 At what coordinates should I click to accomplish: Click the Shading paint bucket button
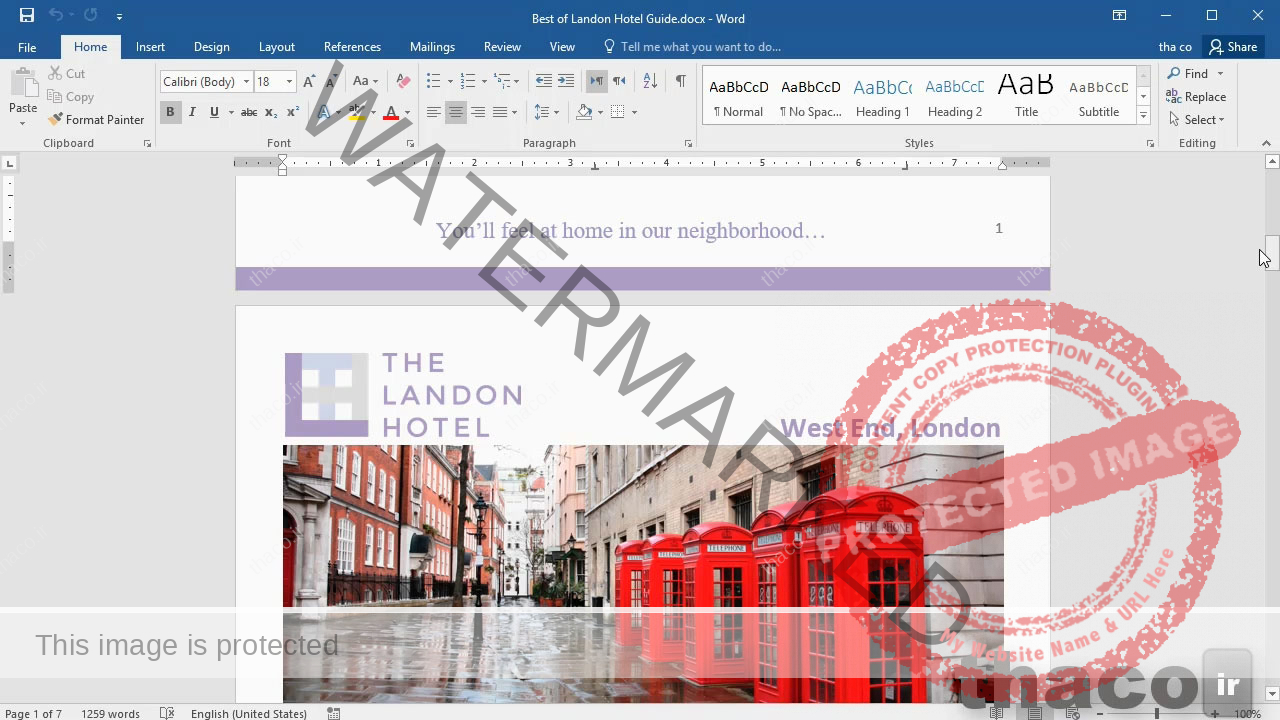[x=584, y=112]
